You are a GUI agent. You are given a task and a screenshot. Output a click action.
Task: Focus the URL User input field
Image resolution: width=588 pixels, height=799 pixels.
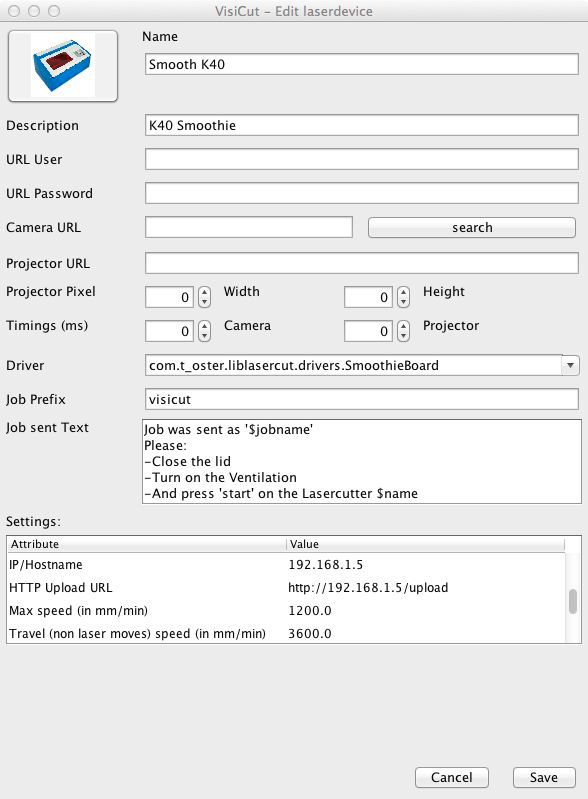(x=362, y=159)
